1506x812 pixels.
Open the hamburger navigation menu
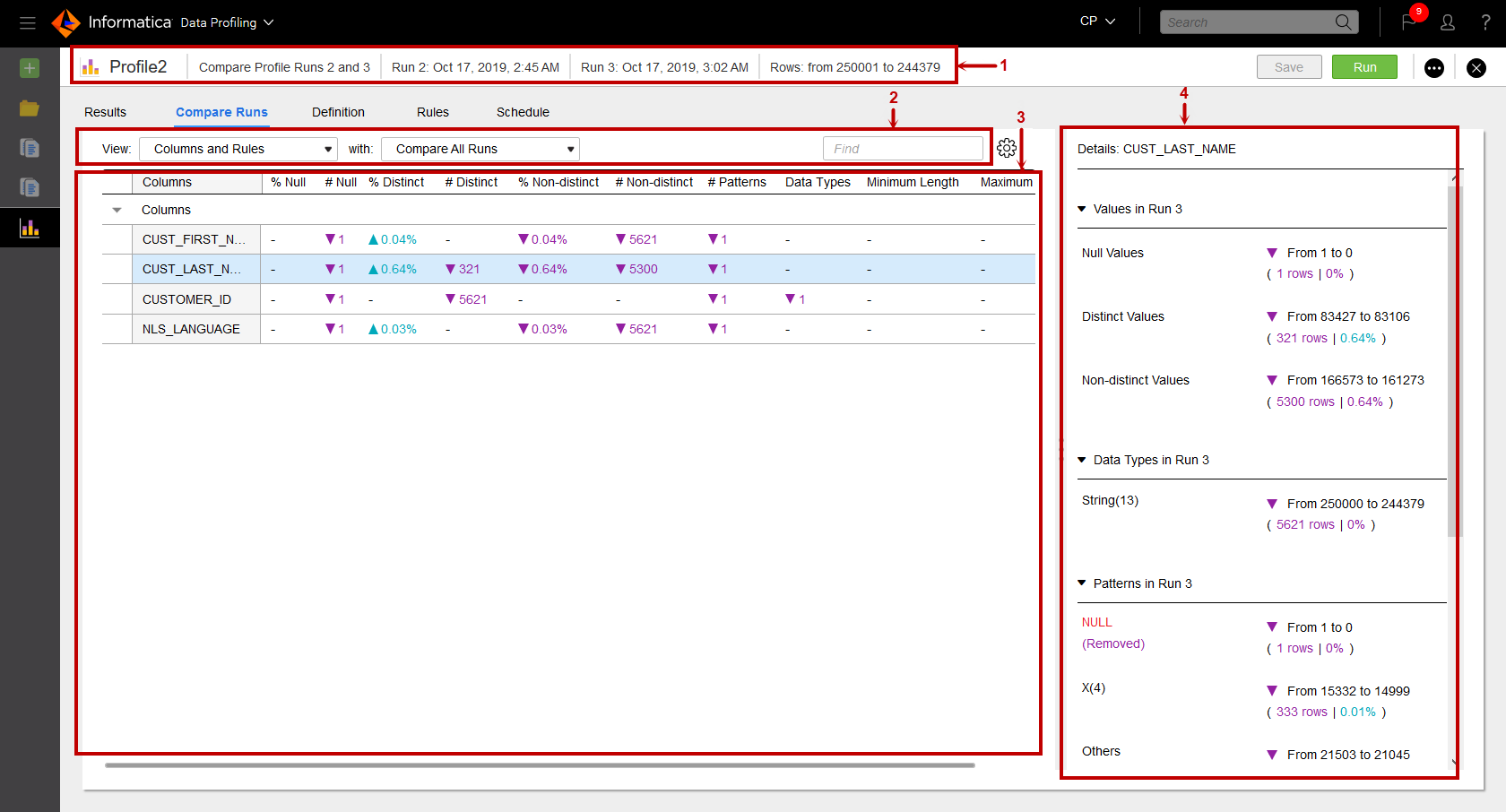click(x=28, y=22)
